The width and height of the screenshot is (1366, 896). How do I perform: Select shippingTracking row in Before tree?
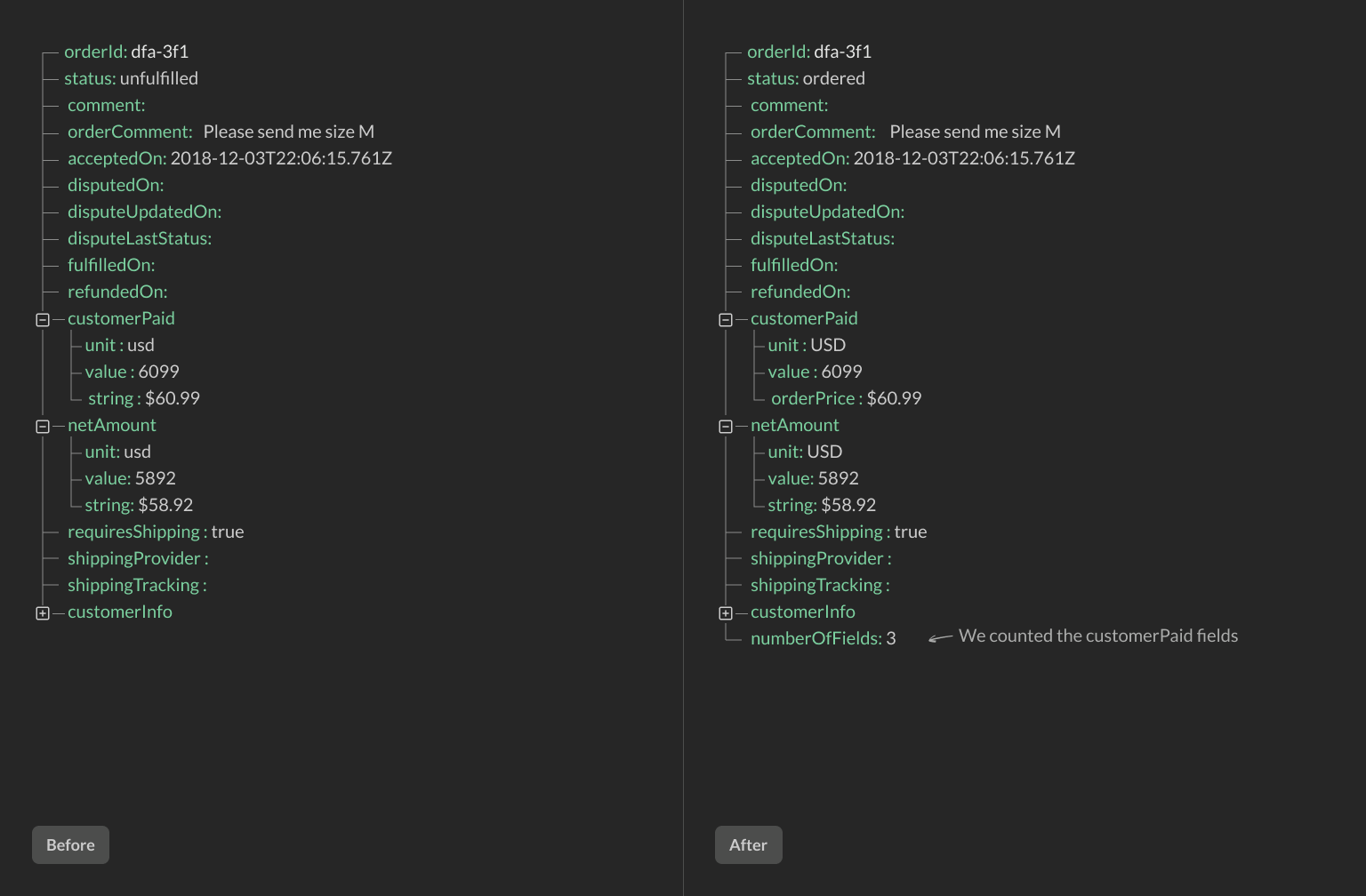click(137, 585)
